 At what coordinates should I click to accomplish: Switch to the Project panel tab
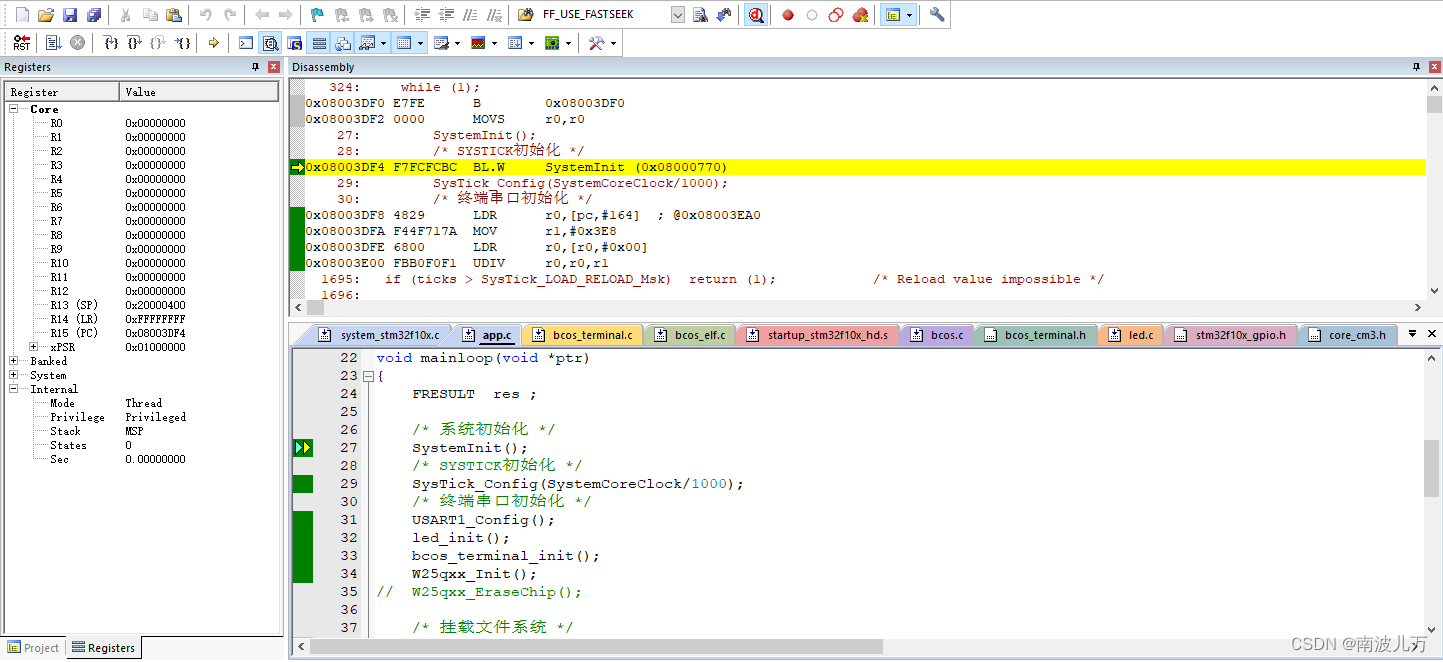coord(33,648)
